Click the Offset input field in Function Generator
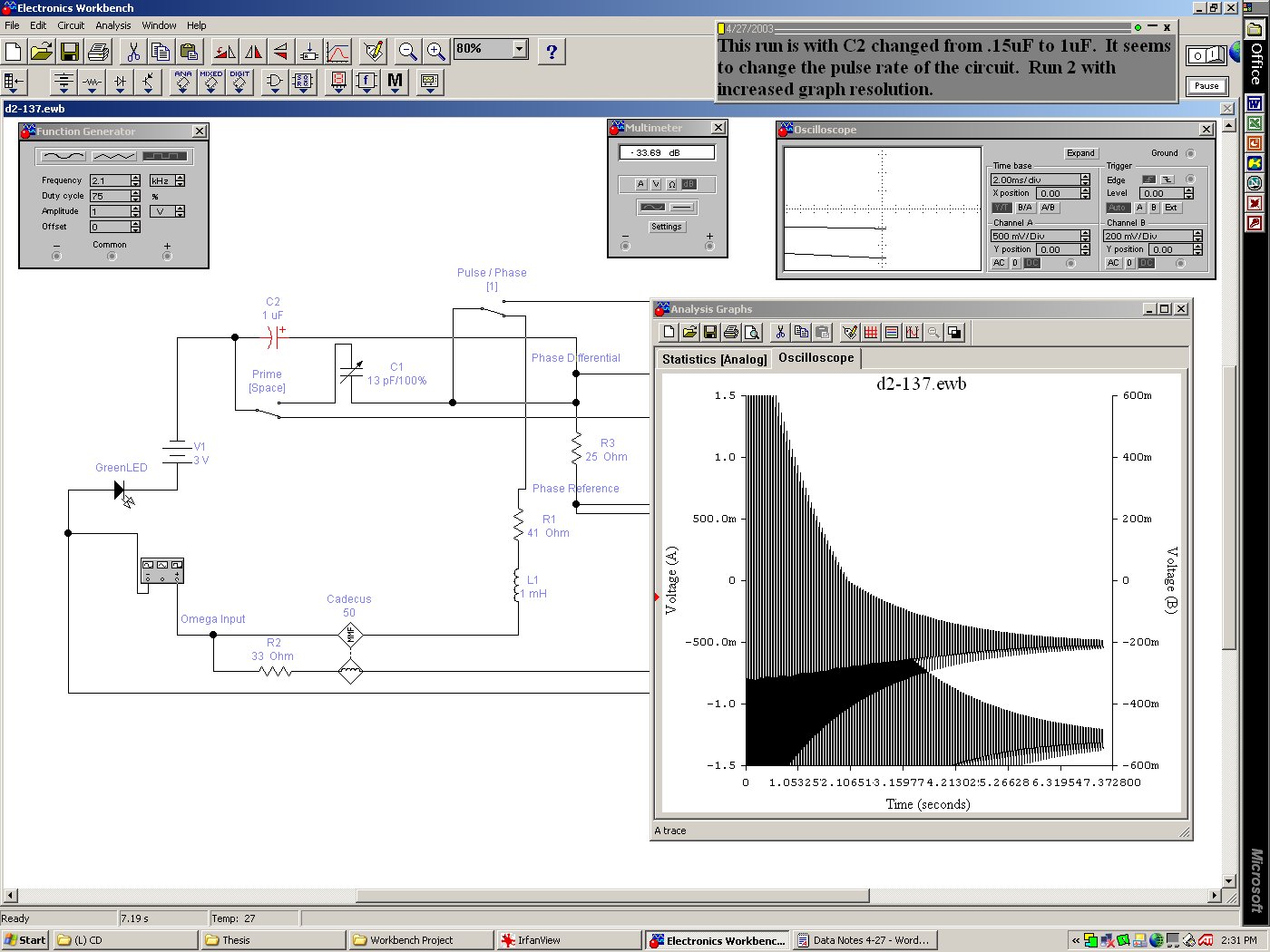Screen dimensions: 1270x952 point(110,227)
